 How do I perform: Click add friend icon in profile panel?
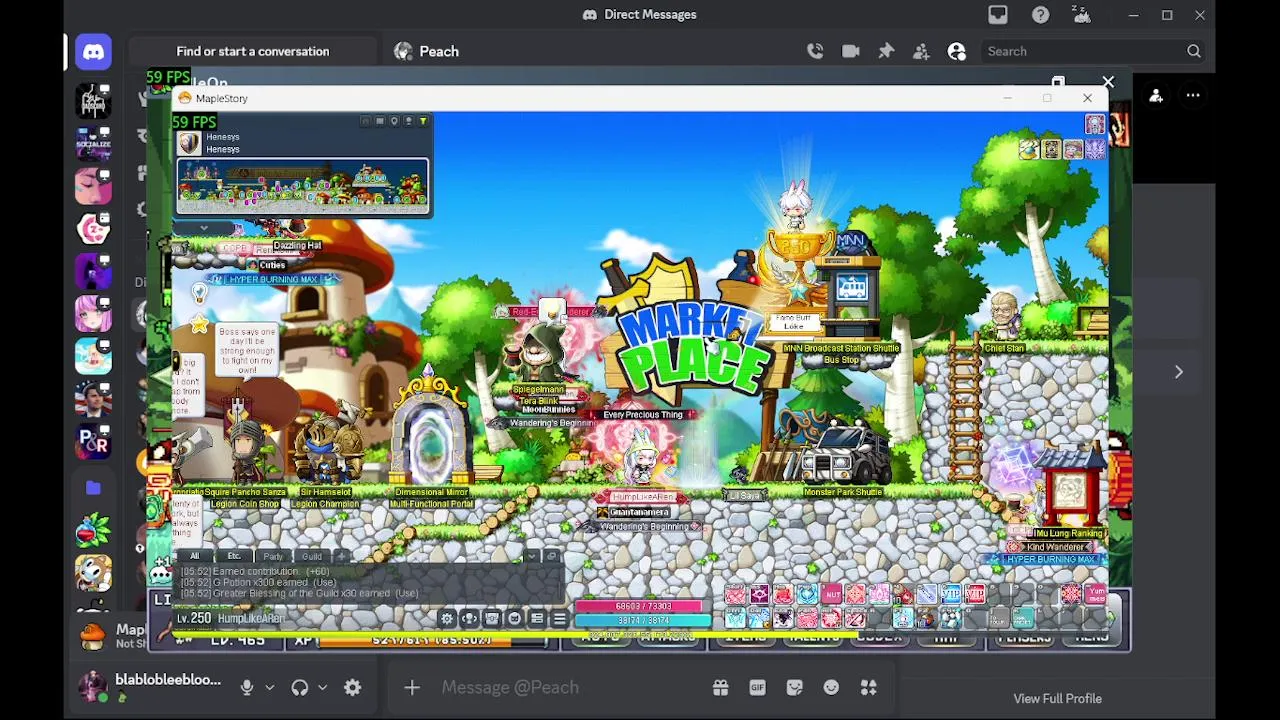1156,96
